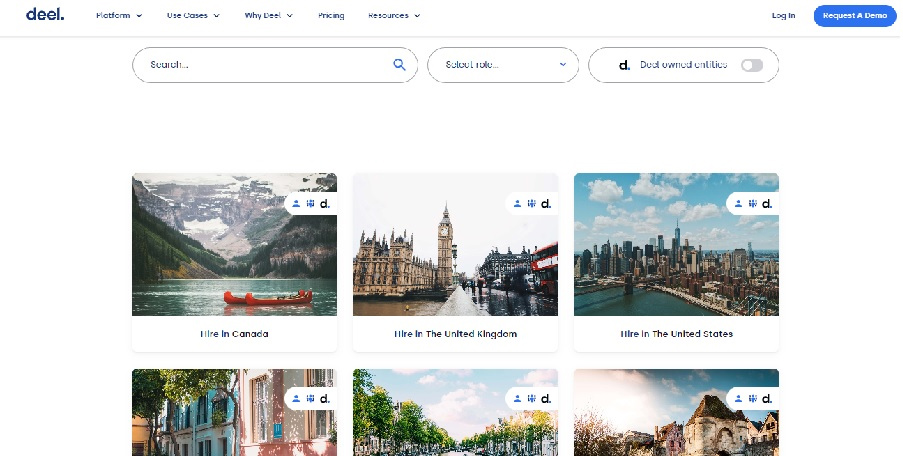Click the Canada lake photo thumbnail
Image resolution: width=903 pixels, height=456 pixels.
(234, 244)
